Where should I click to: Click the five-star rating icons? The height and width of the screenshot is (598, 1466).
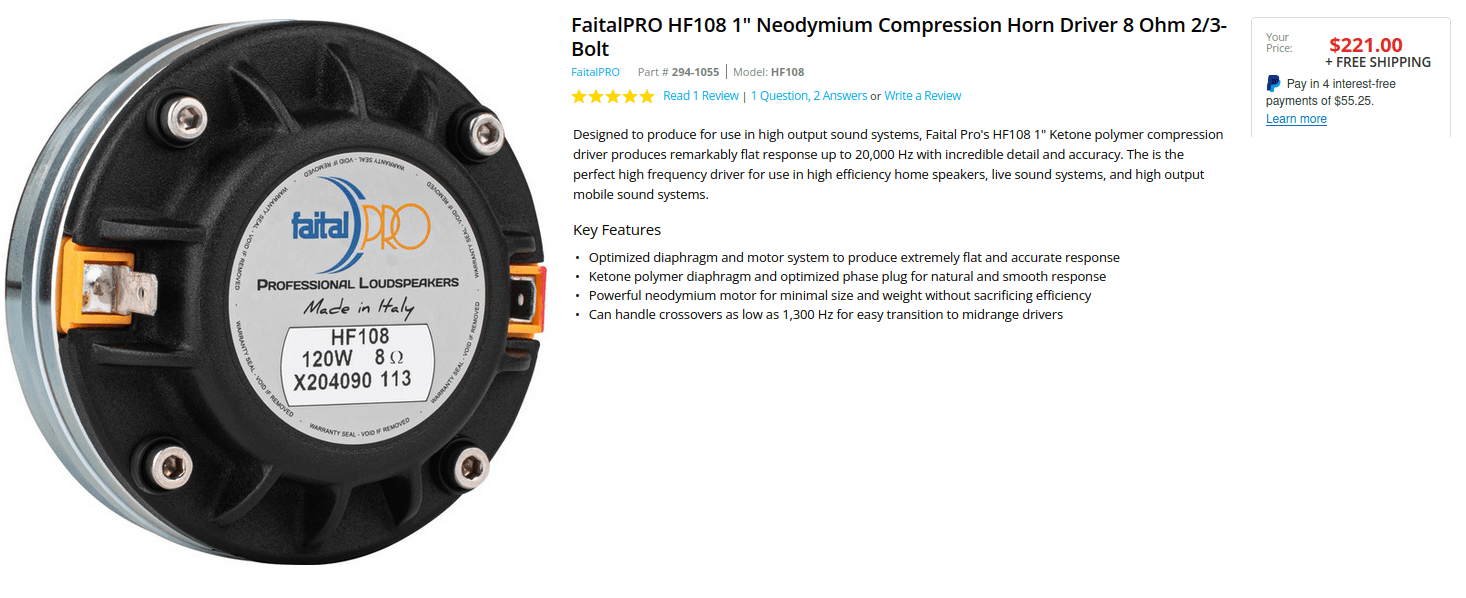click(612, 96)
